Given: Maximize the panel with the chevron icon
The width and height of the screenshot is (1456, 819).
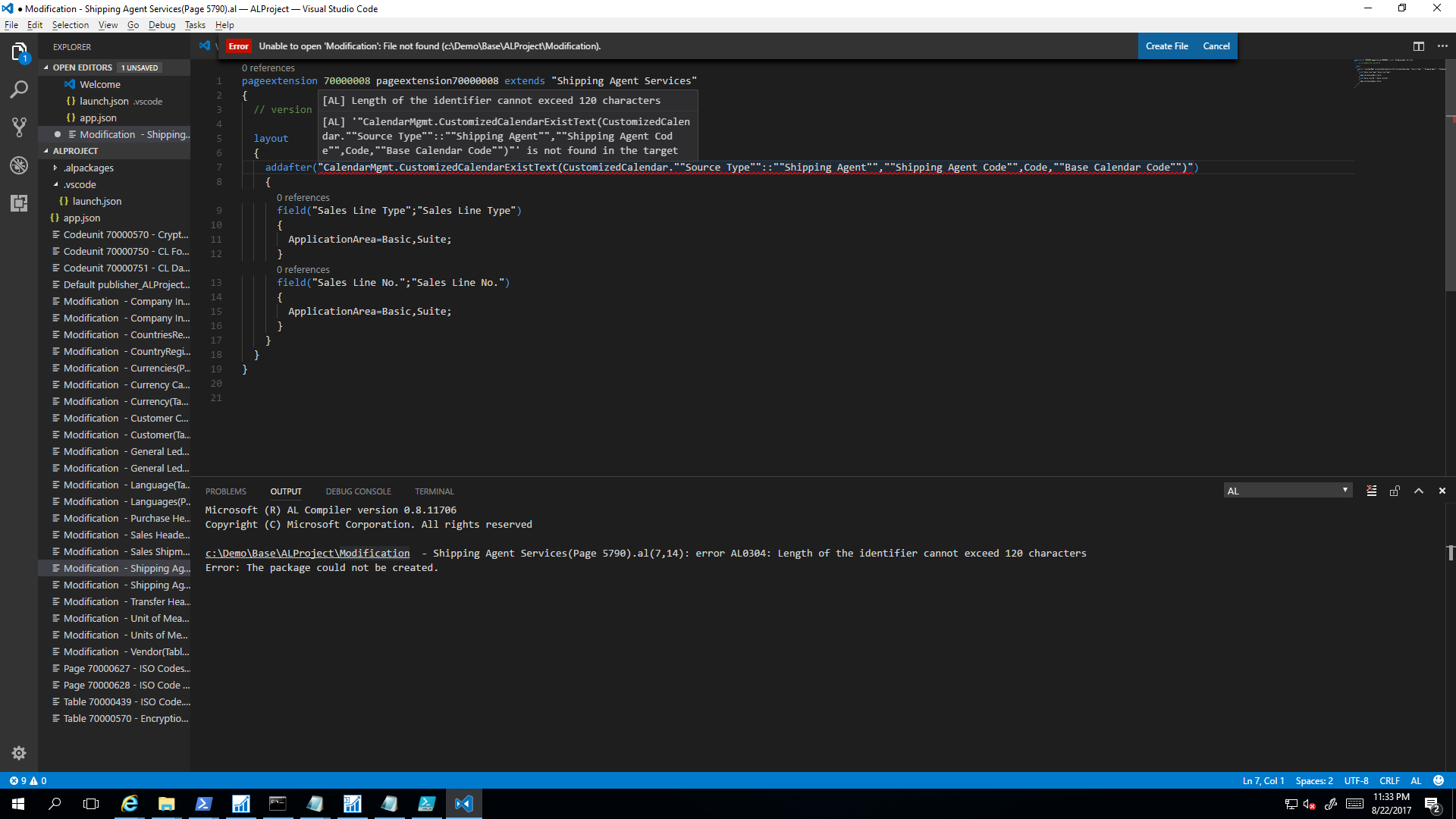Looking at the screenshot, I should coord(1418,491).
